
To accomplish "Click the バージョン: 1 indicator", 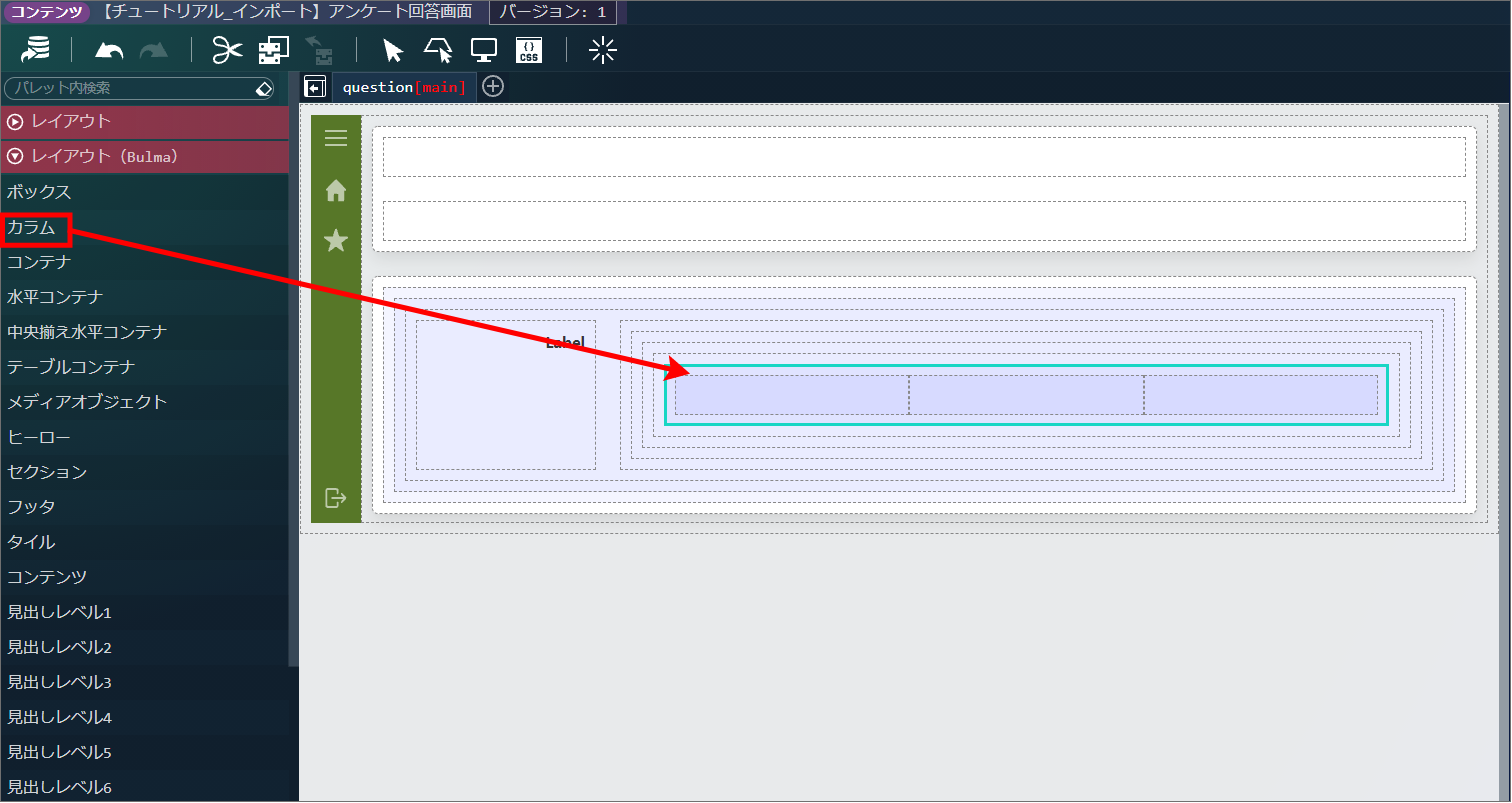I will pyautogui.click(x=552, y=12).
